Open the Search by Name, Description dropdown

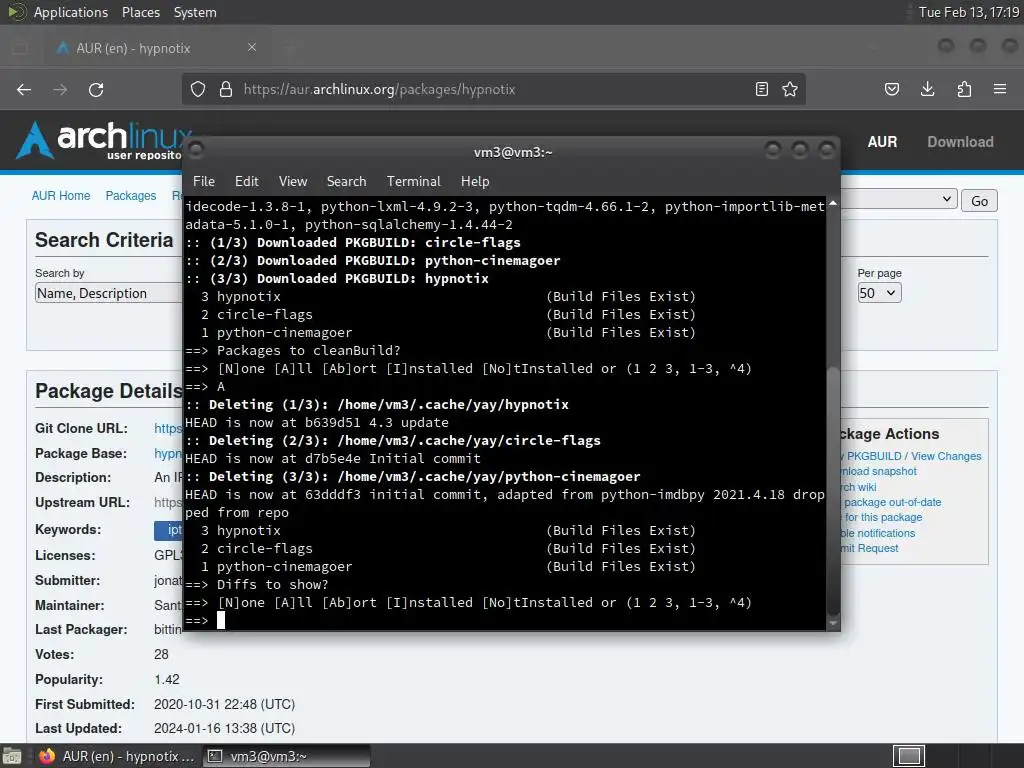(x=108, y=293)
